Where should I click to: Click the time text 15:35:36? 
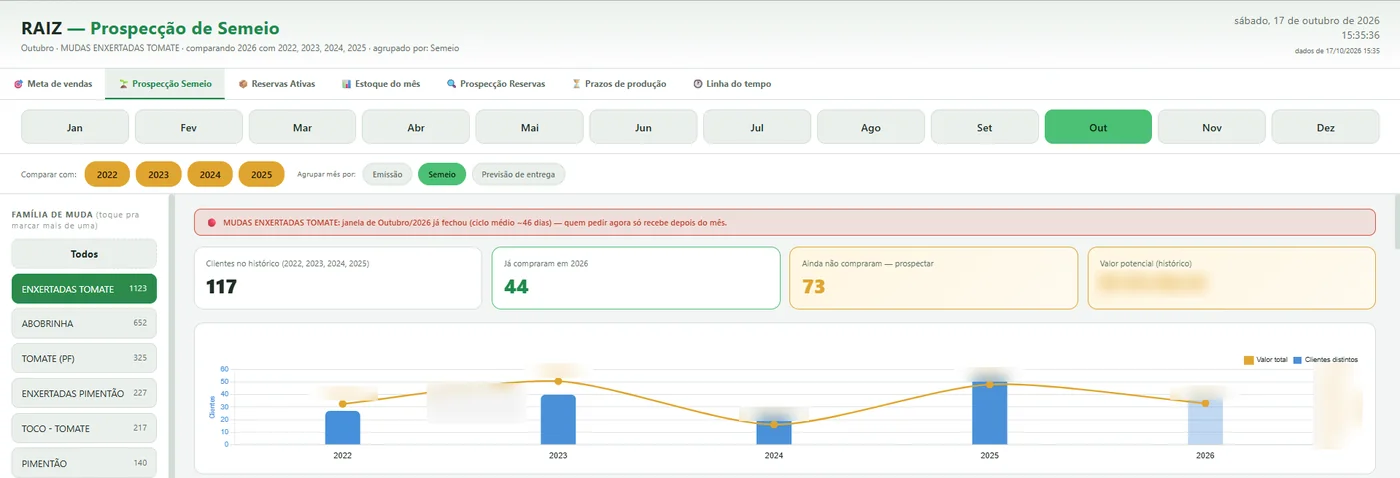point(1359,35)
